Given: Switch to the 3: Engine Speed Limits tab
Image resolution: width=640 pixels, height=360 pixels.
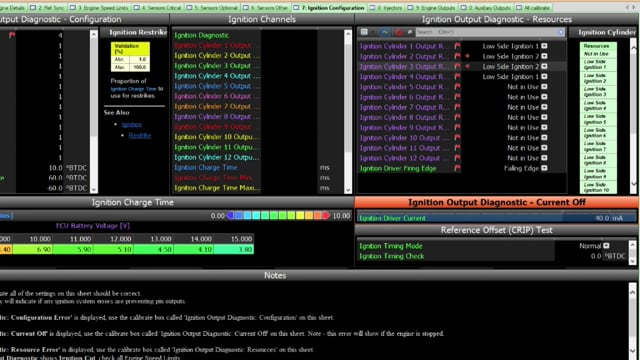Looking at the screenshot, I should [99, 8].
